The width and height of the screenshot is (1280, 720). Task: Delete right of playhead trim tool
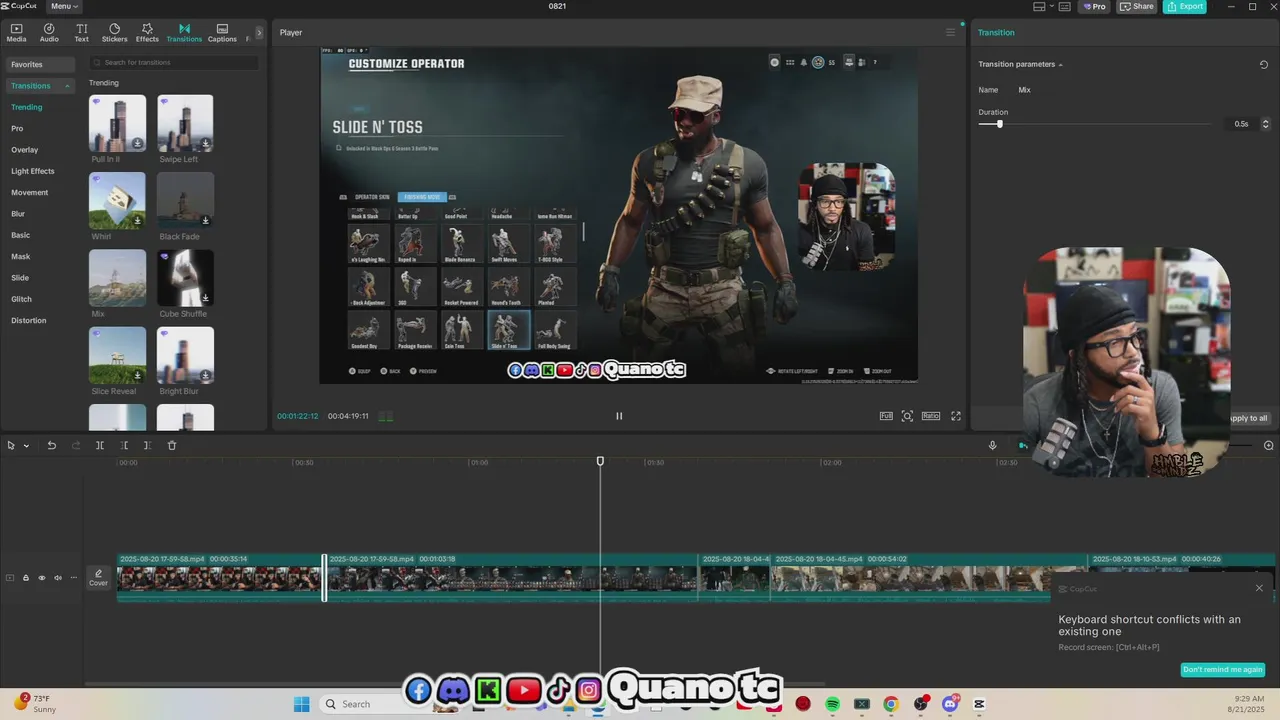coord(147,445)
